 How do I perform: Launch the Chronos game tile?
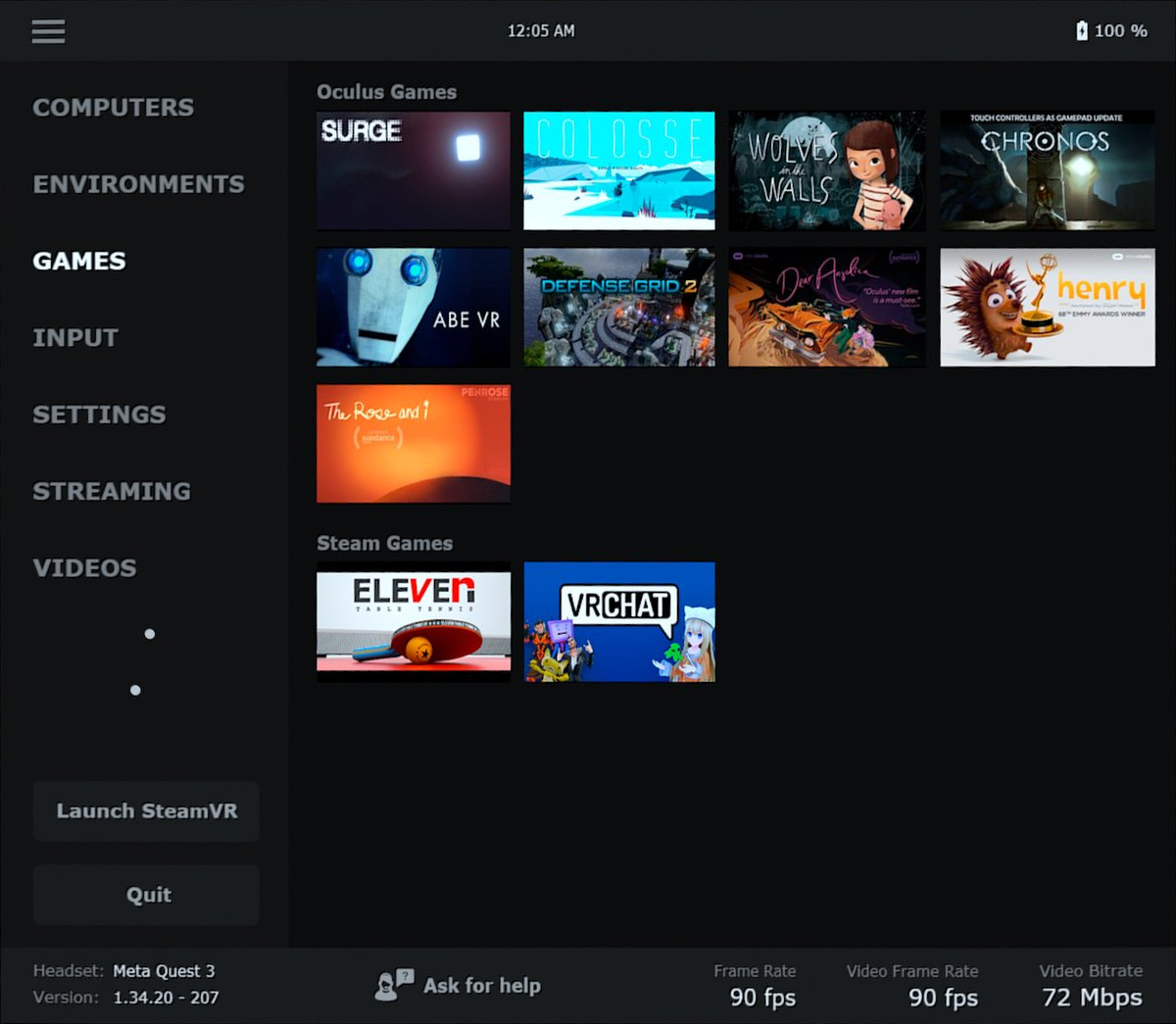(x=1048, y=171)
